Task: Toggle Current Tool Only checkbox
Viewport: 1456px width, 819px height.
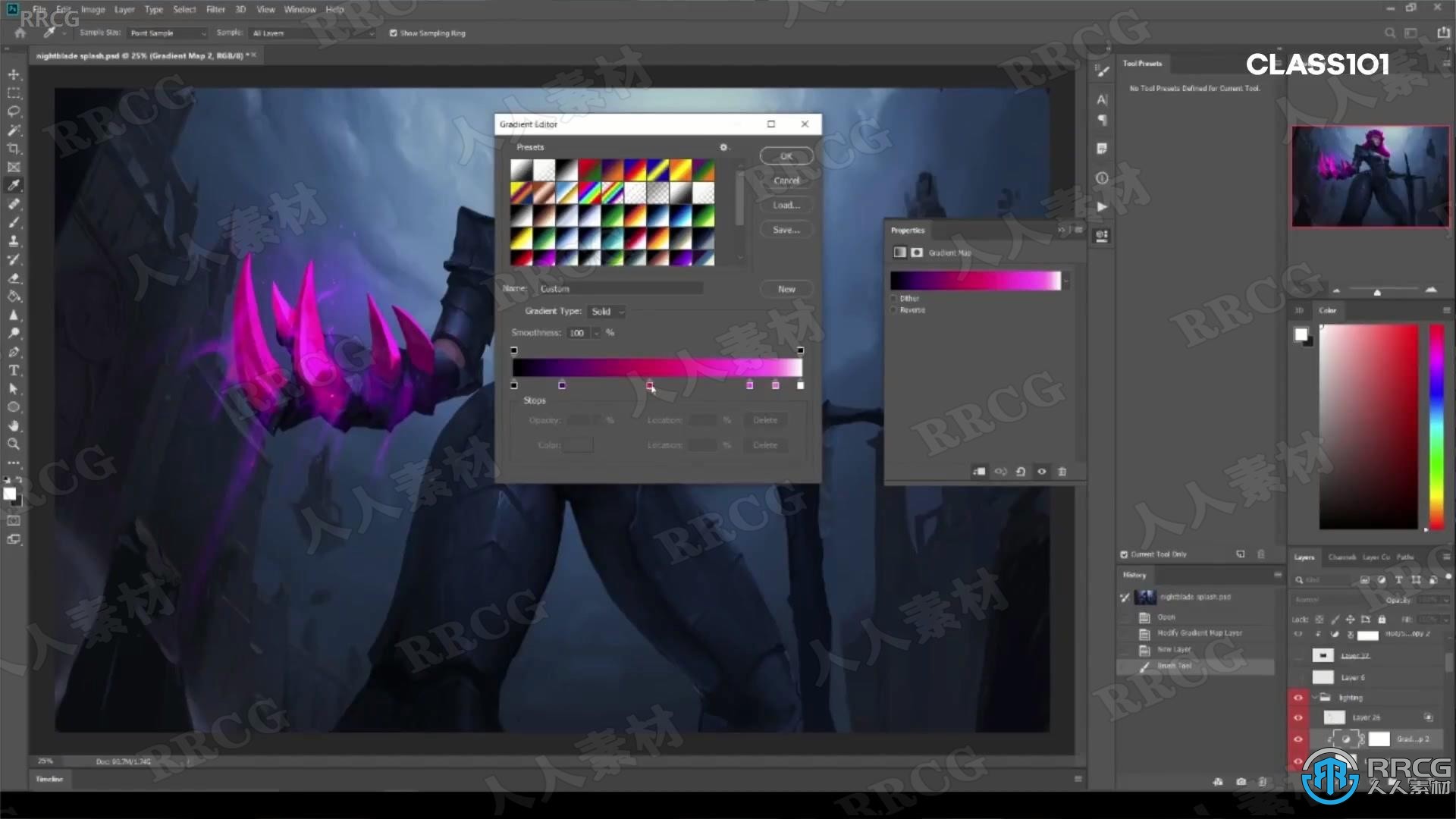Action: 1124,554
